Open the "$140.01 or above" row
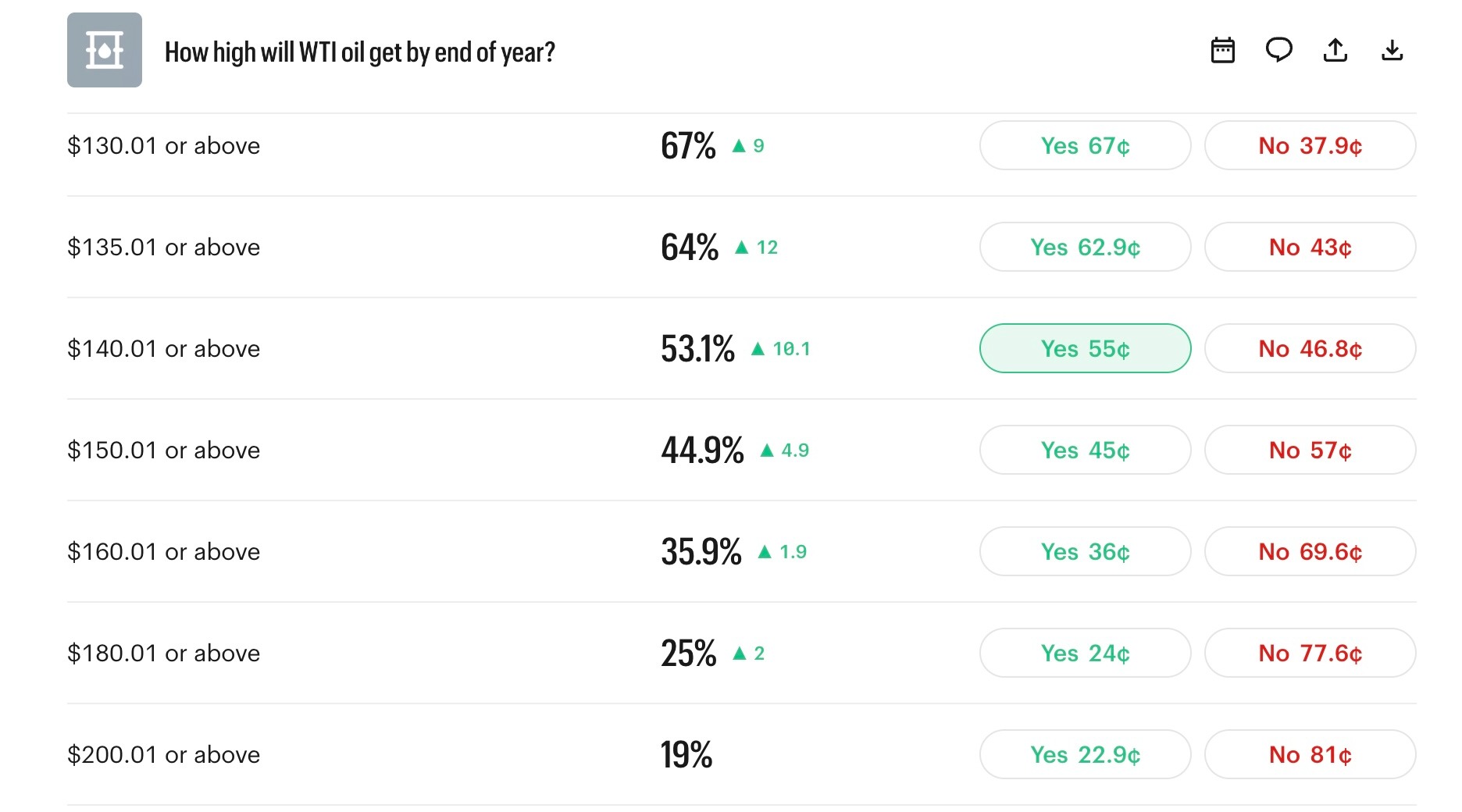Viewport: 1462px width, 812px height. click(x=164, y=349)
